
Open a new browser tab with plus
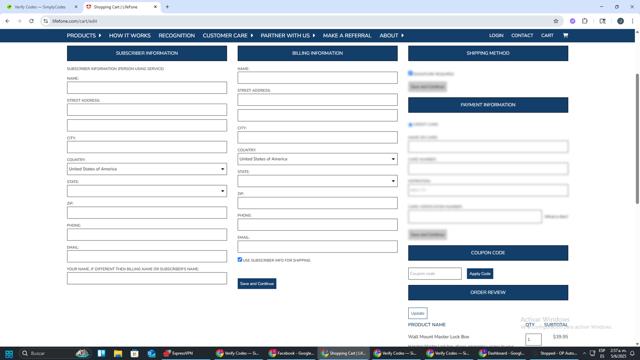[167, 7]
